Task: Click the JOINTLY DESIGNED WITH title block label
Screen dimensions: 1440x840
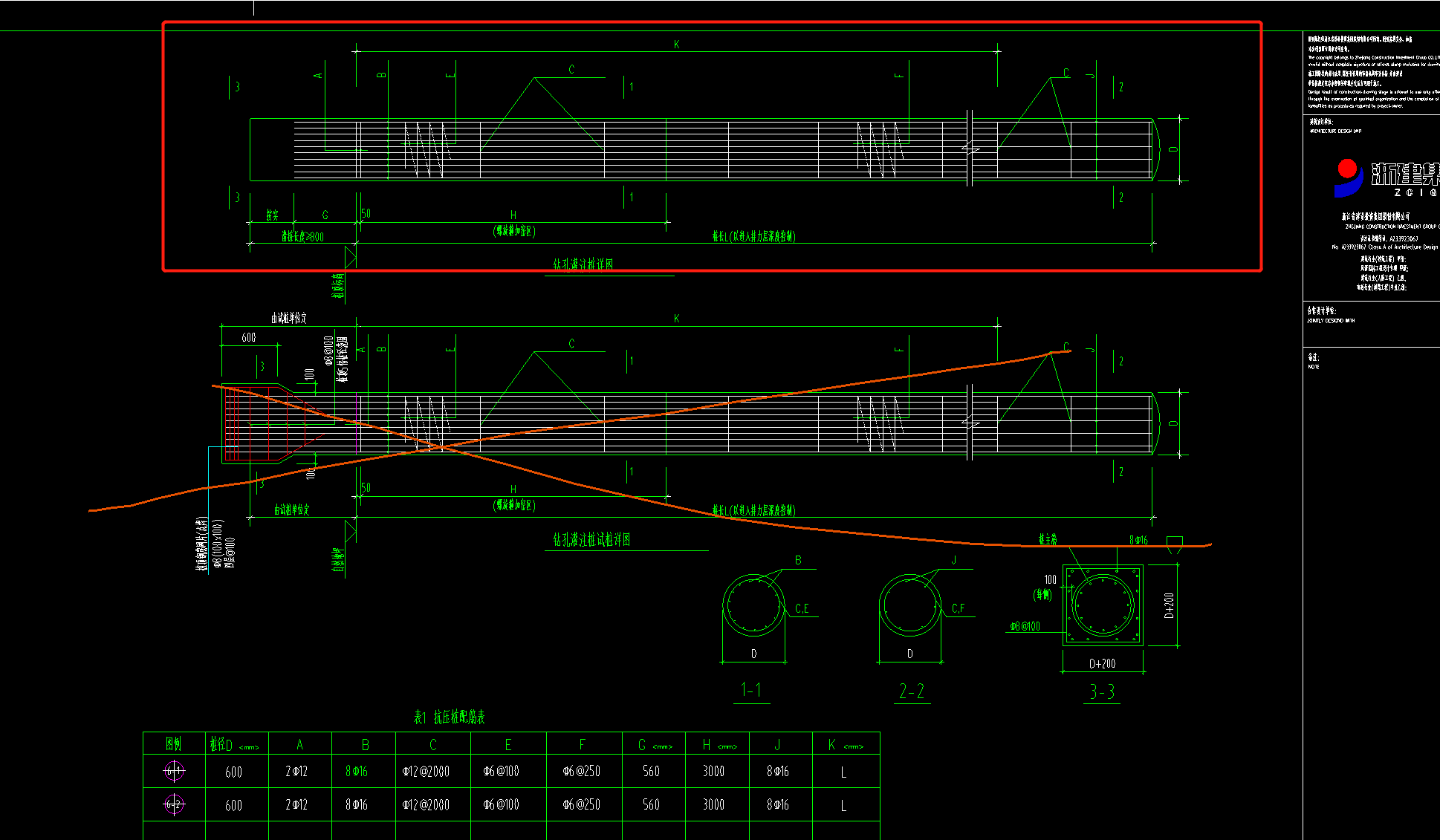Action: pyautogui.click(x=1331, y=321)
